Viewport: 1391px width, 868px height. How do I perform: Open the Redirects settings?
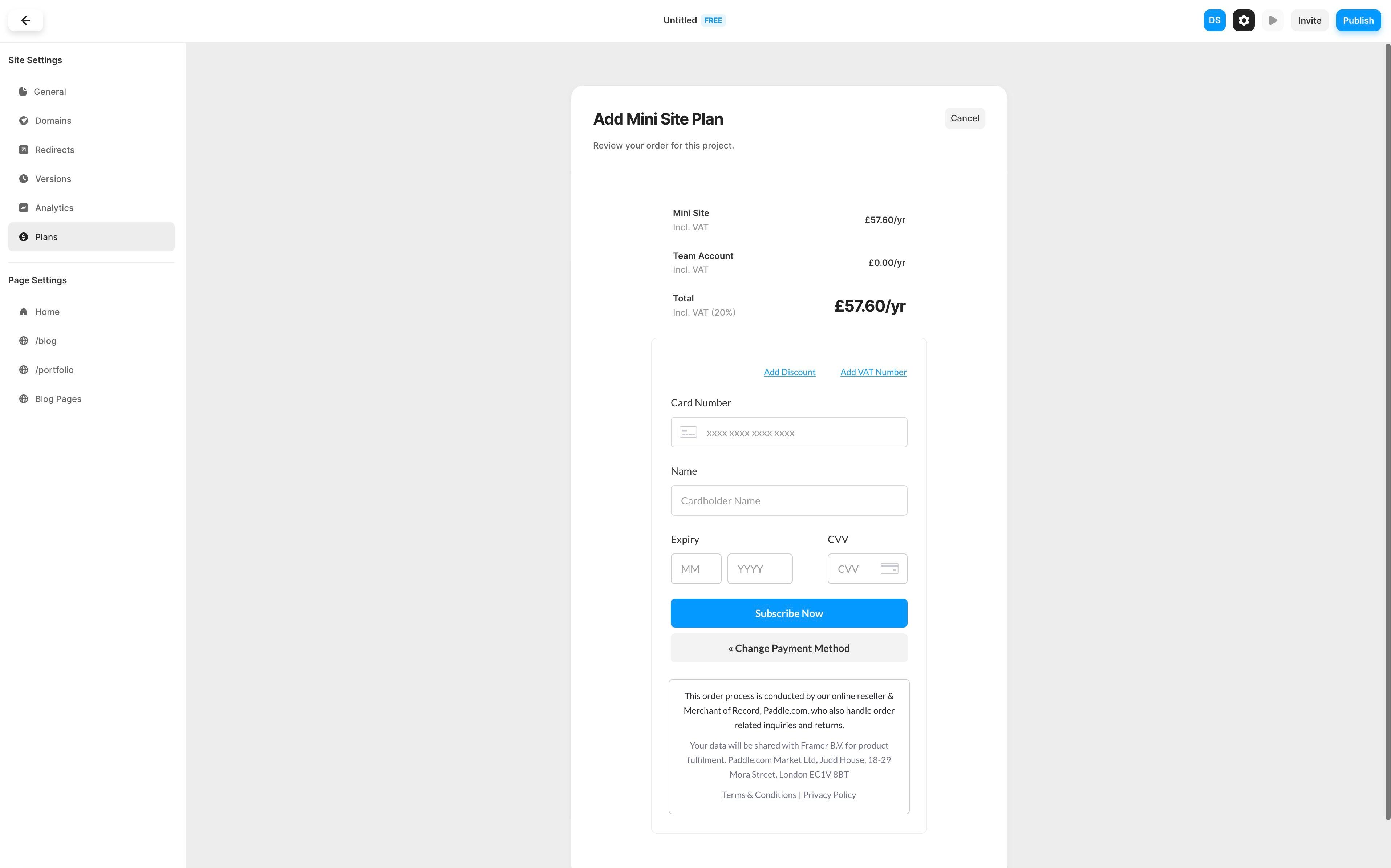point(54,149)
